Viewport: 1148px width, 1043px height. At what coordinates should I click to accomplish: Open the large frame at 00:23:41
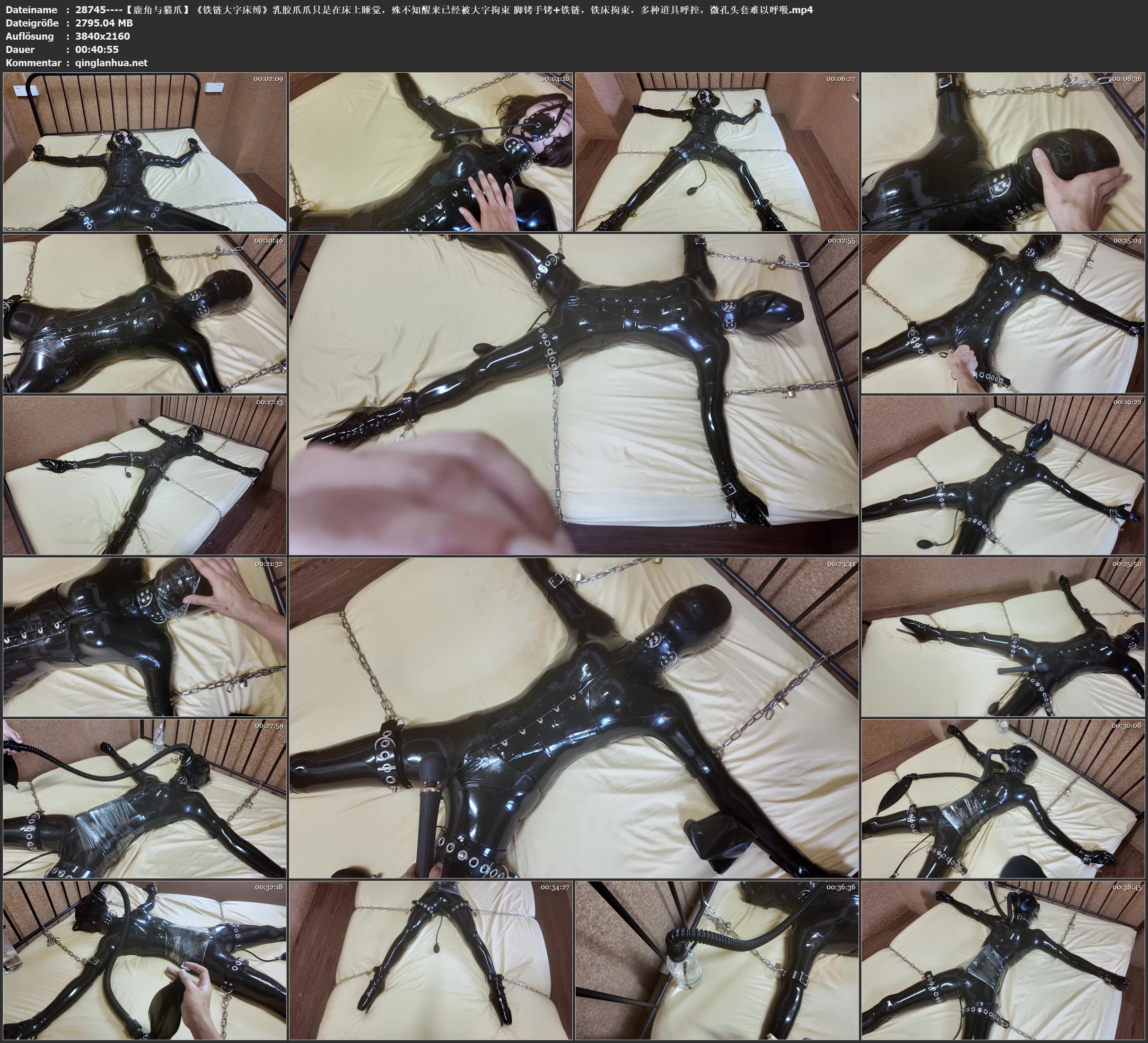click(573, 717)
